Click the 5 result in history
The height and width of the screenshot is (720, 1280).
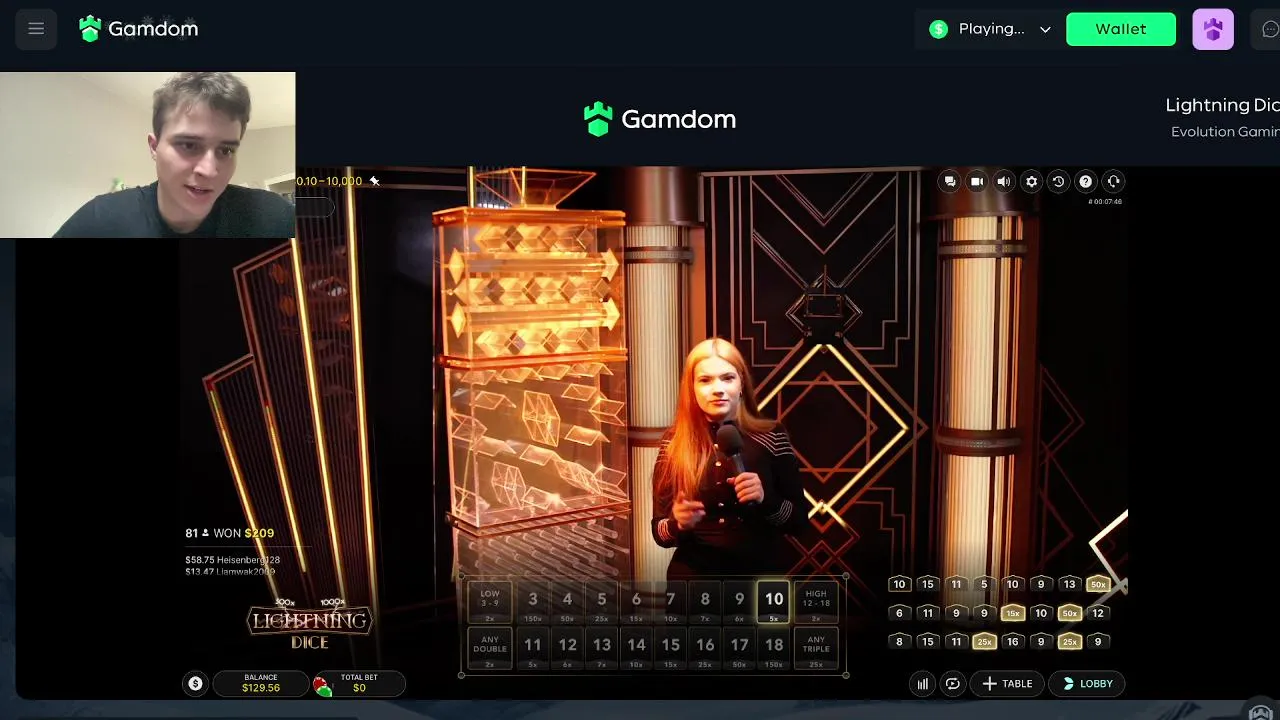point(984,584)
